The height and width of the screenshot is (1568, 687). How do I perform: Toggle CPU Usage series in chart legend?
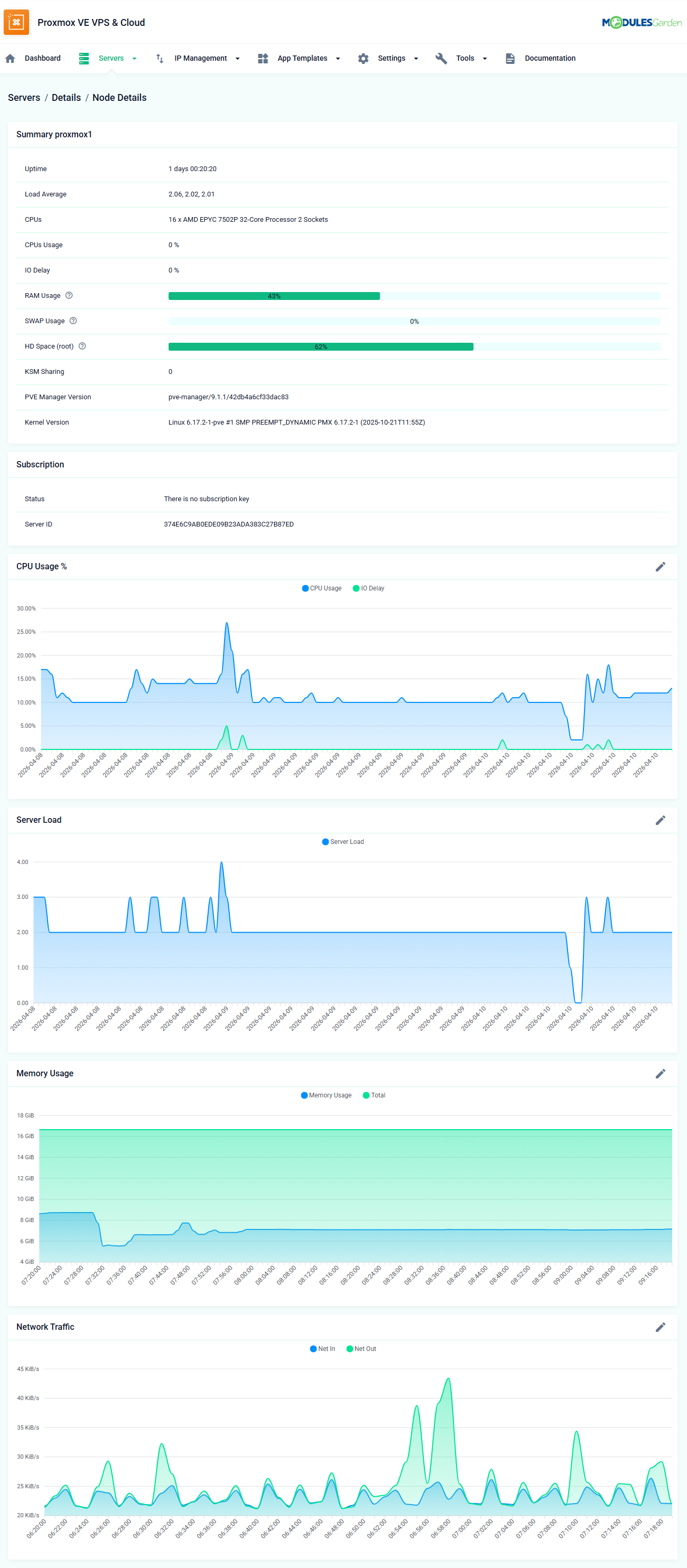click(x=322, y=588)
